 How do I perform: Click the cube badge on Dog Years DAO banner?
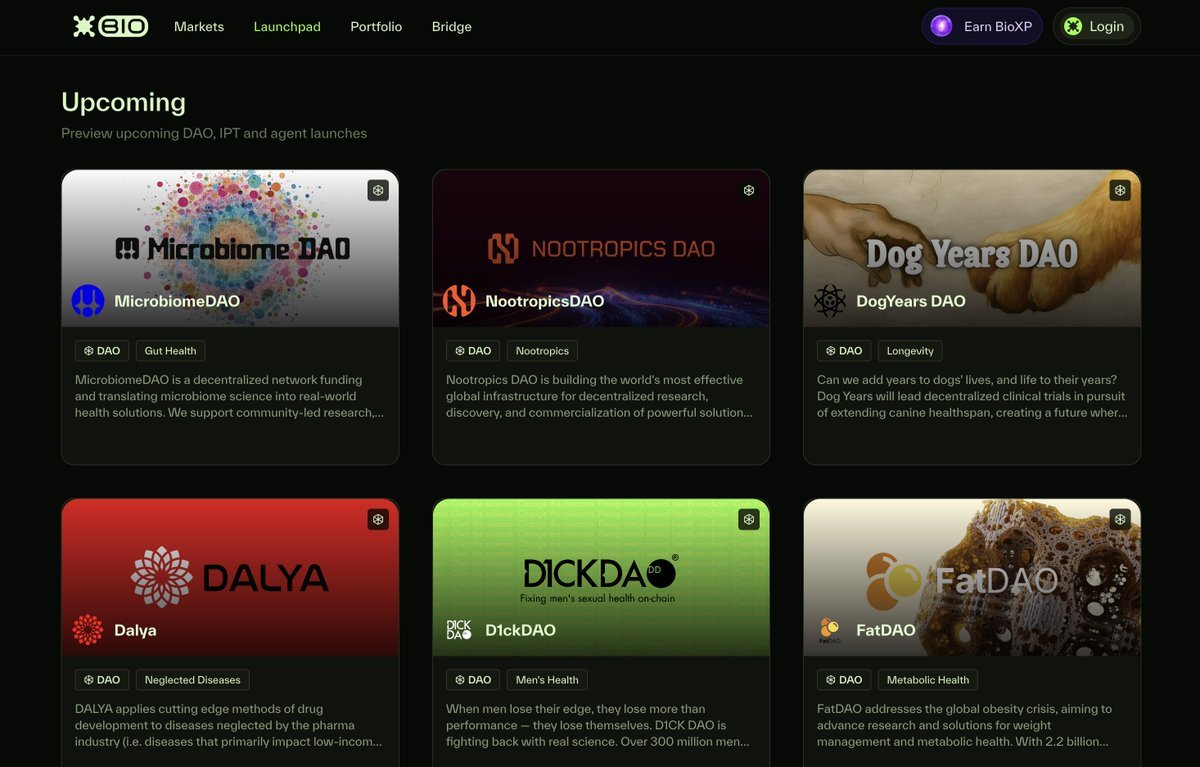point(1120,190)
